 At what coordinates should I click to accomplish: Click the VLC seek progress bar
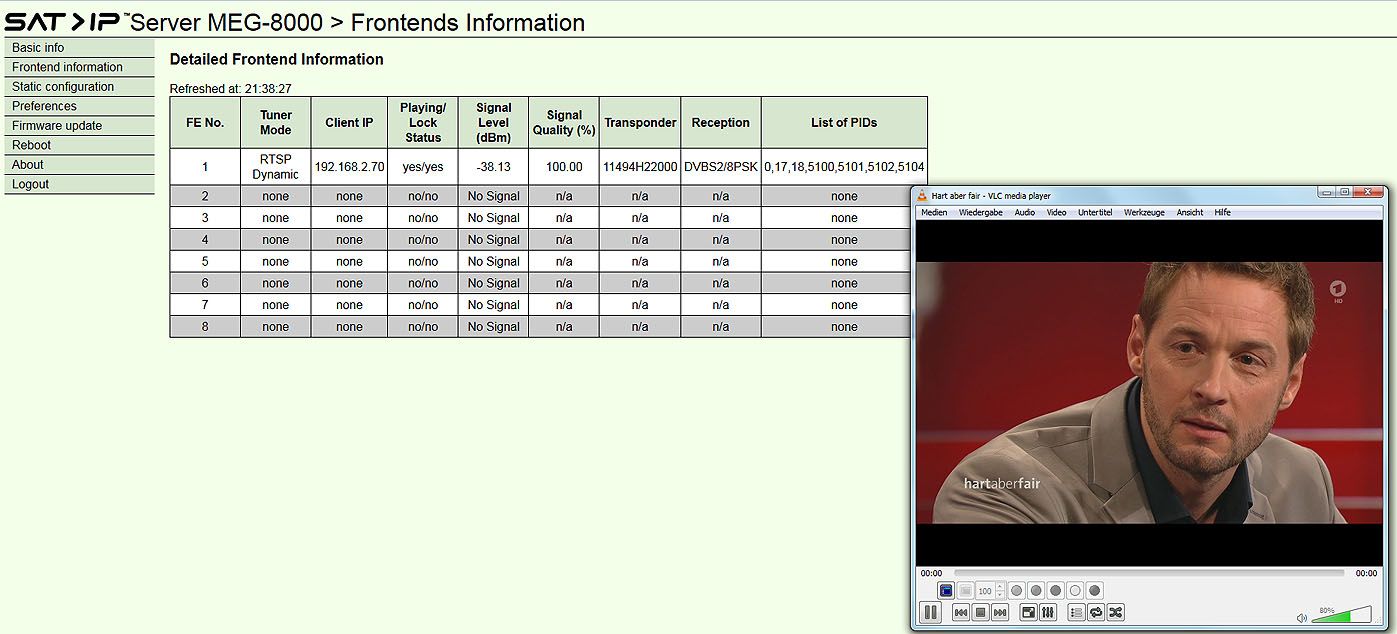(1149, 573)
